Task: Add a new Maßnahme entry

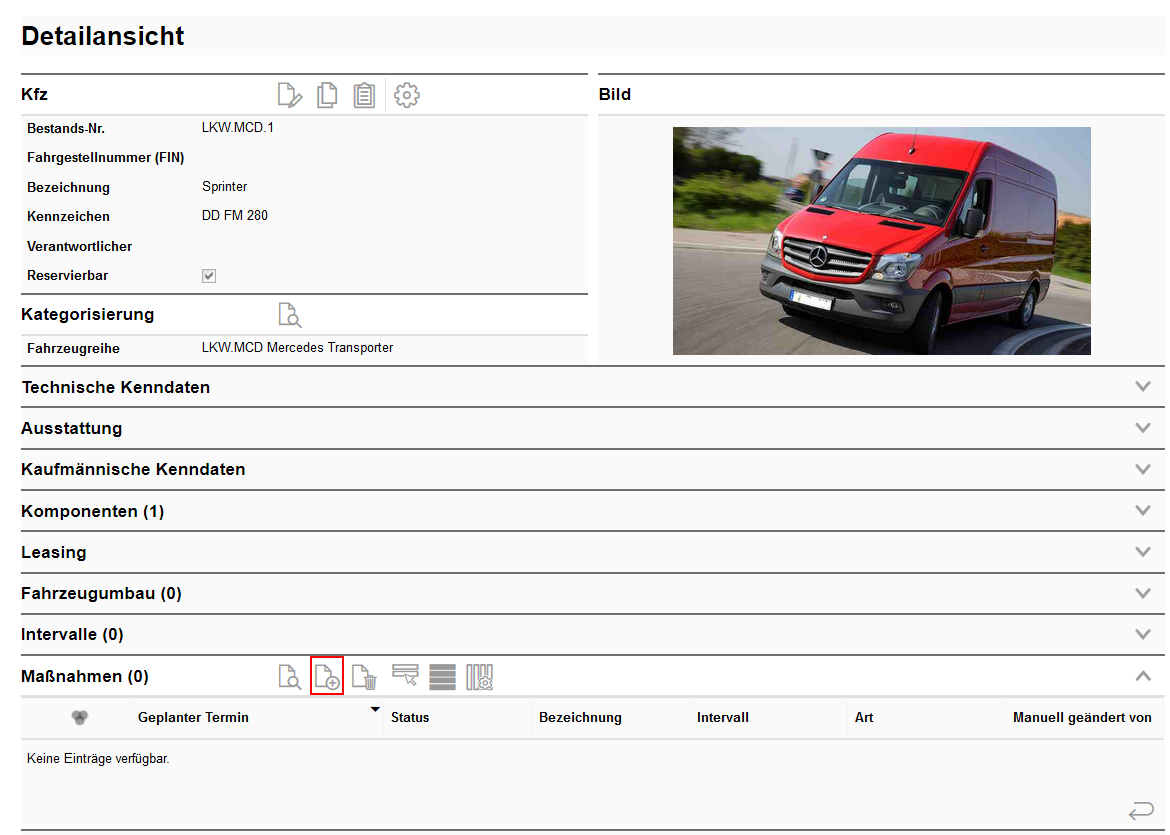Action: [x=327, y=677]
